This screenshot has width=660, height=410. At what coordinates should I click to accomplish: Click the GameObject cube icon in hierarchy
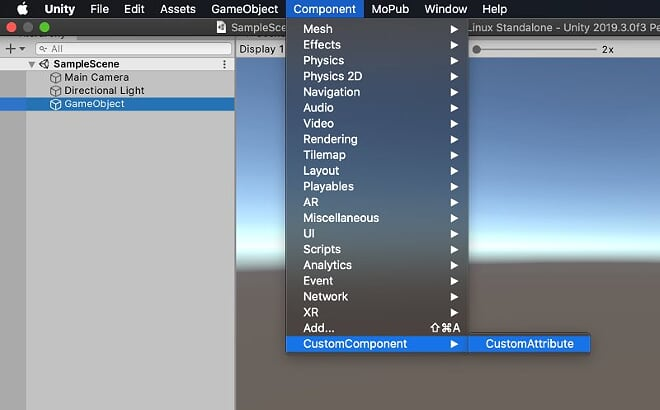(x=56, y=104)
